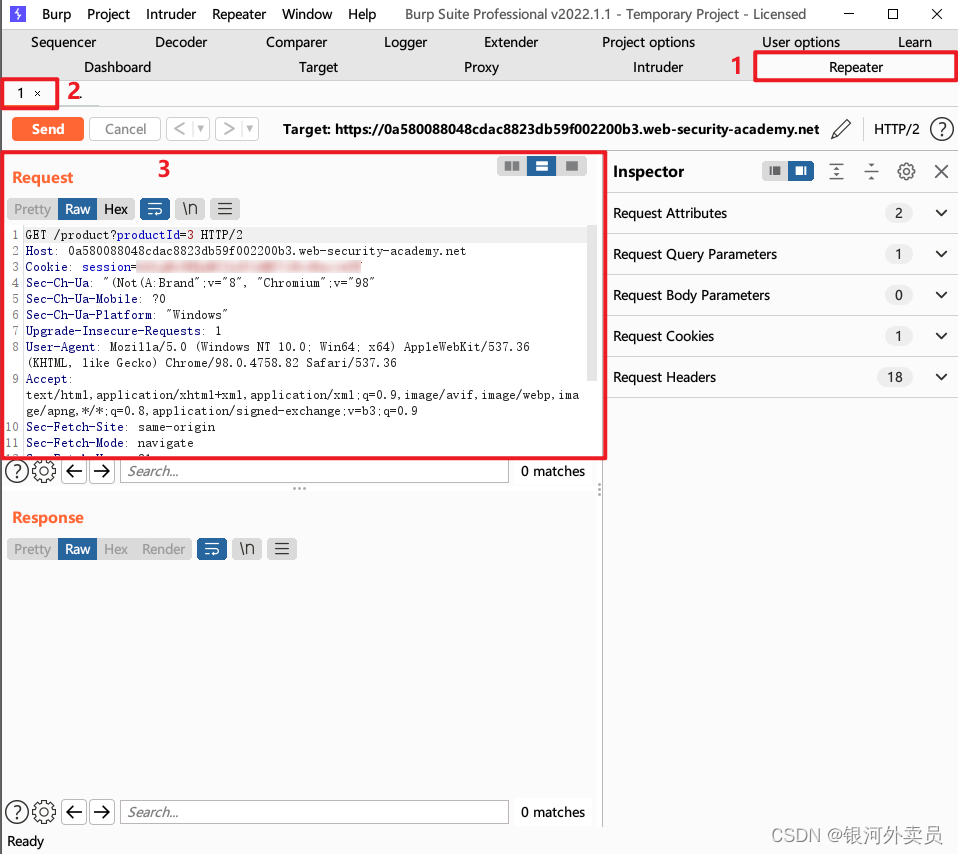958x854 pixels.
Task: Click HTTP/2 protocol label
Action: pos(896,129)
